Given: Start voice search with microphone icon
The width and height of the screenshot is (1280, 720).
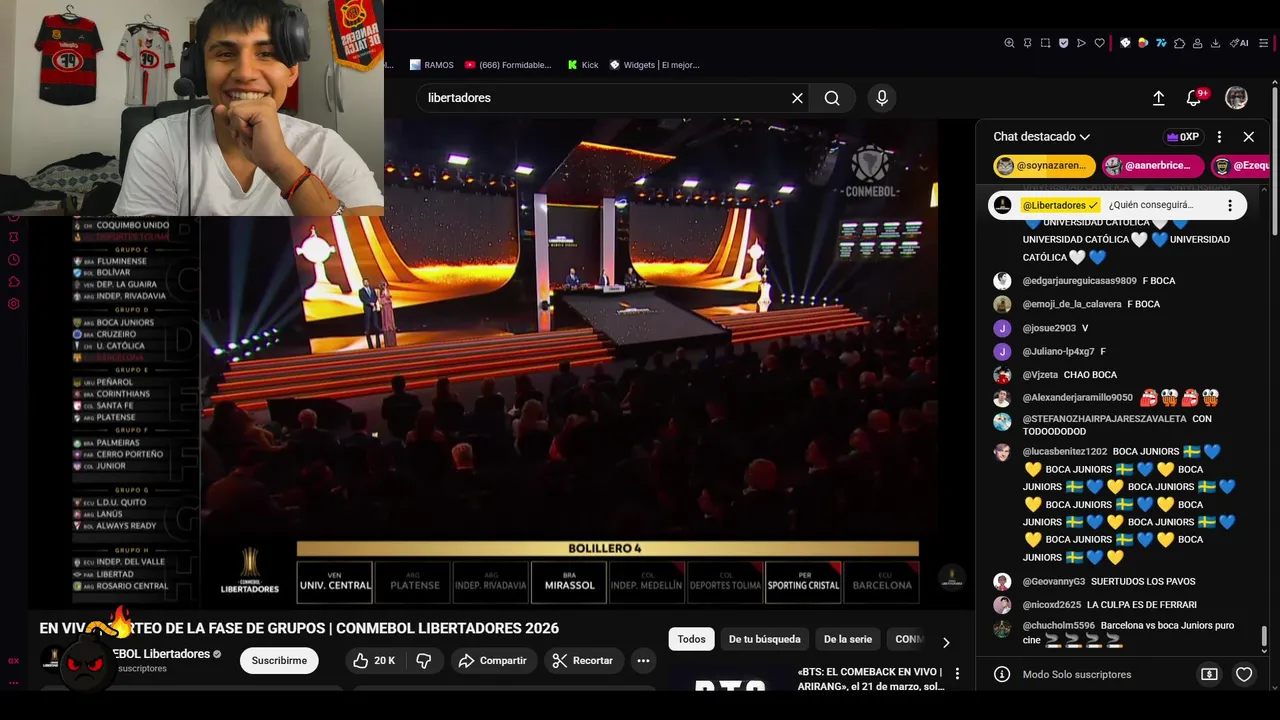Looking at the screenshot, I should [x=881, y=98].
